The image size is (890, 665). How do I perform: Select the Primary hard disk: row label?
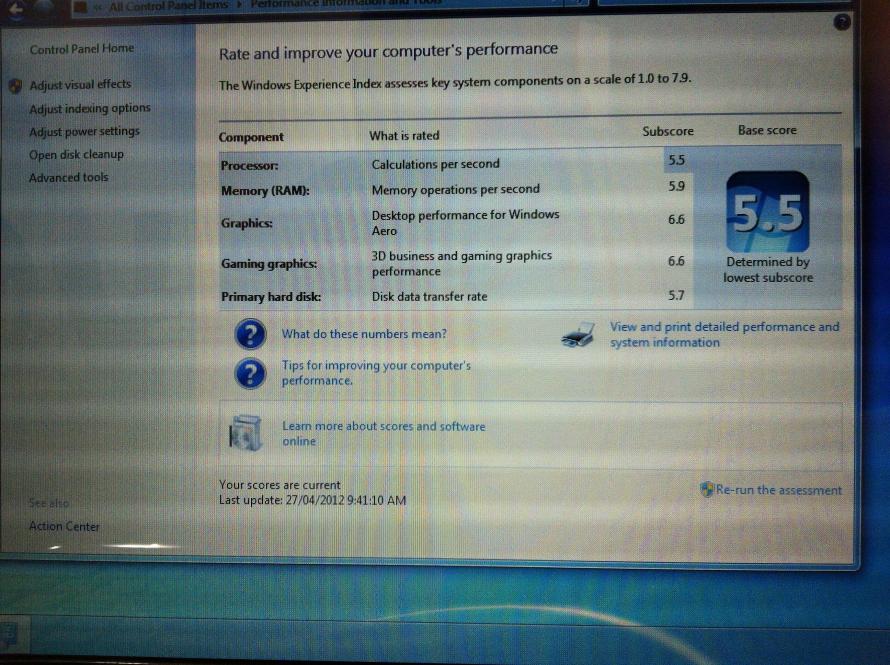[271, 297]
